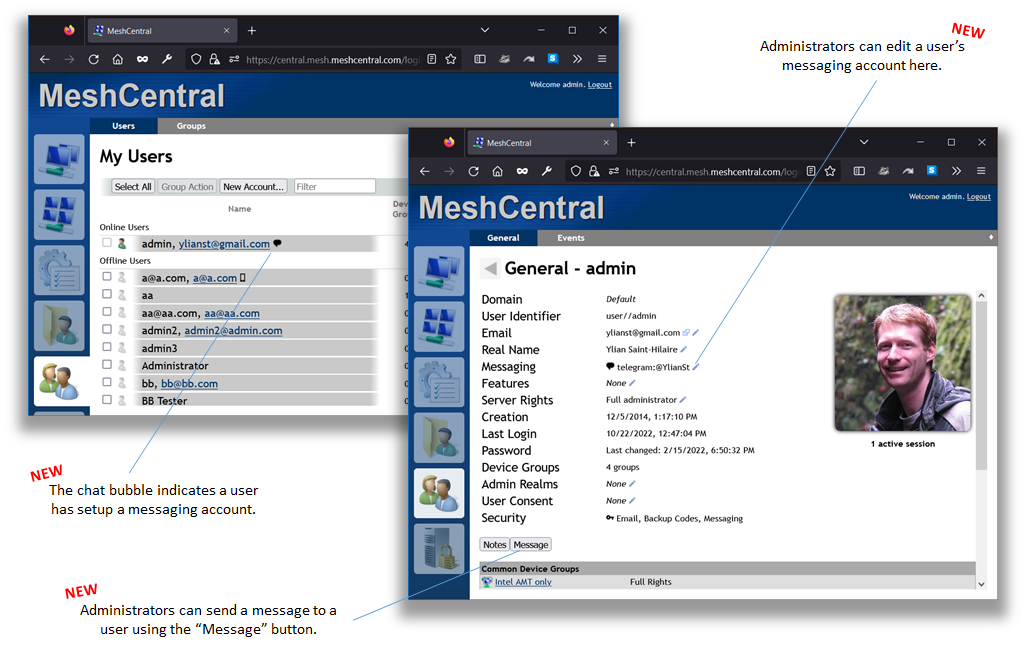Check the checkbox beside Administrator
The height and width of the screenshot is (648, 1026).
tap(106, 365)
